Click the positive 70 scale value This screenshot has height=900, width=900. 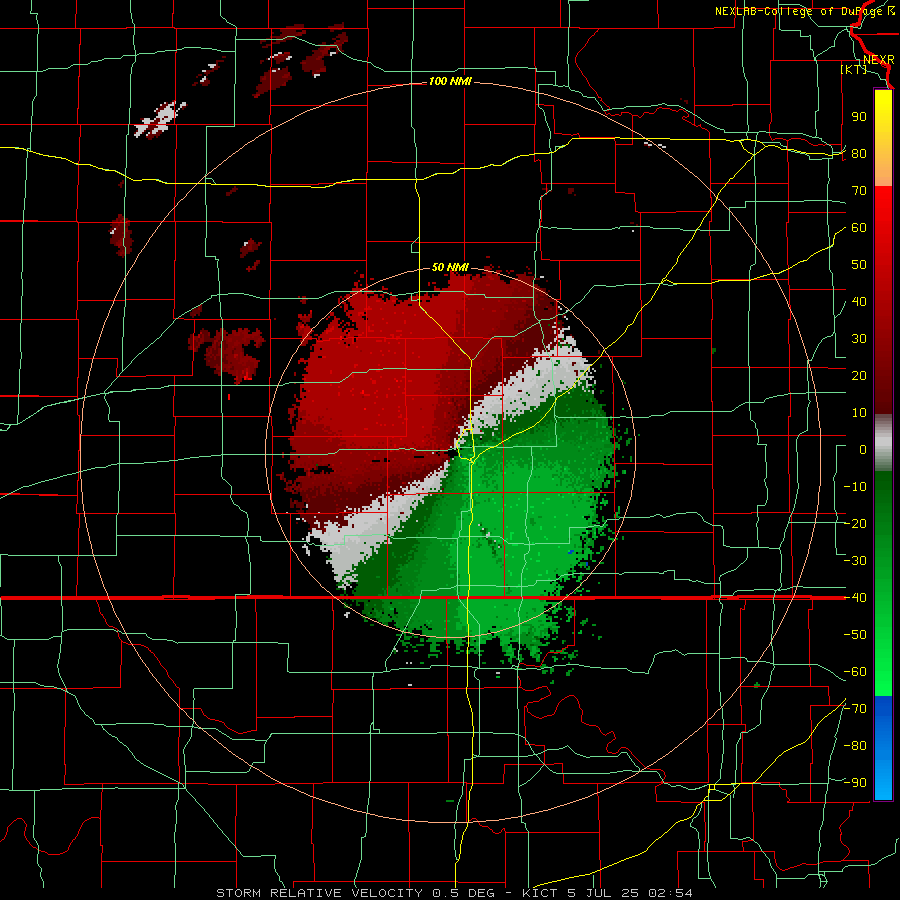pyautogui.click(x=859, y=191)
